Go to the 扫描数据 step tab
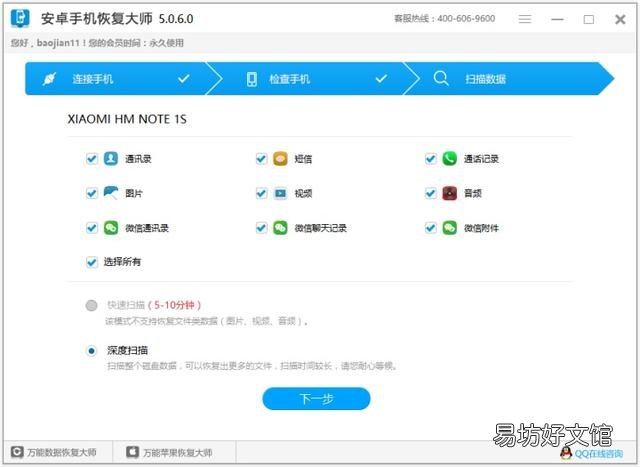Screen dimensions: 640x467 point(510,78)
